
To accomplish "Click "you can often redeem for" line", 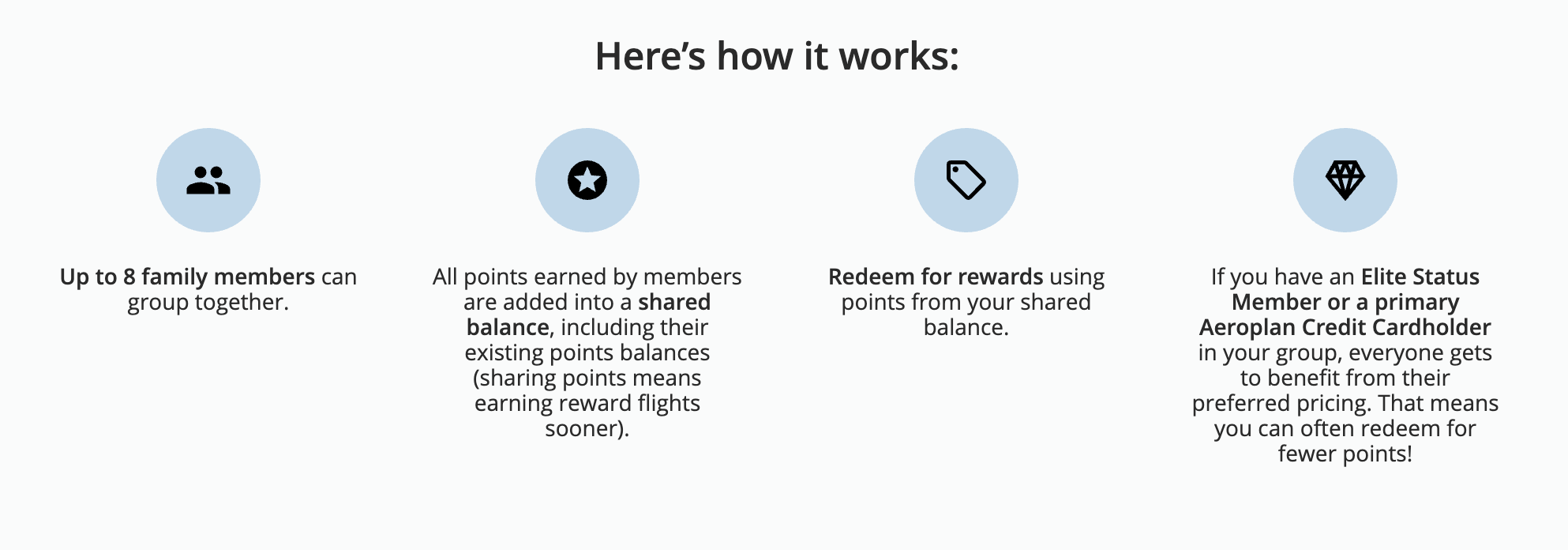I will 1345,428.
